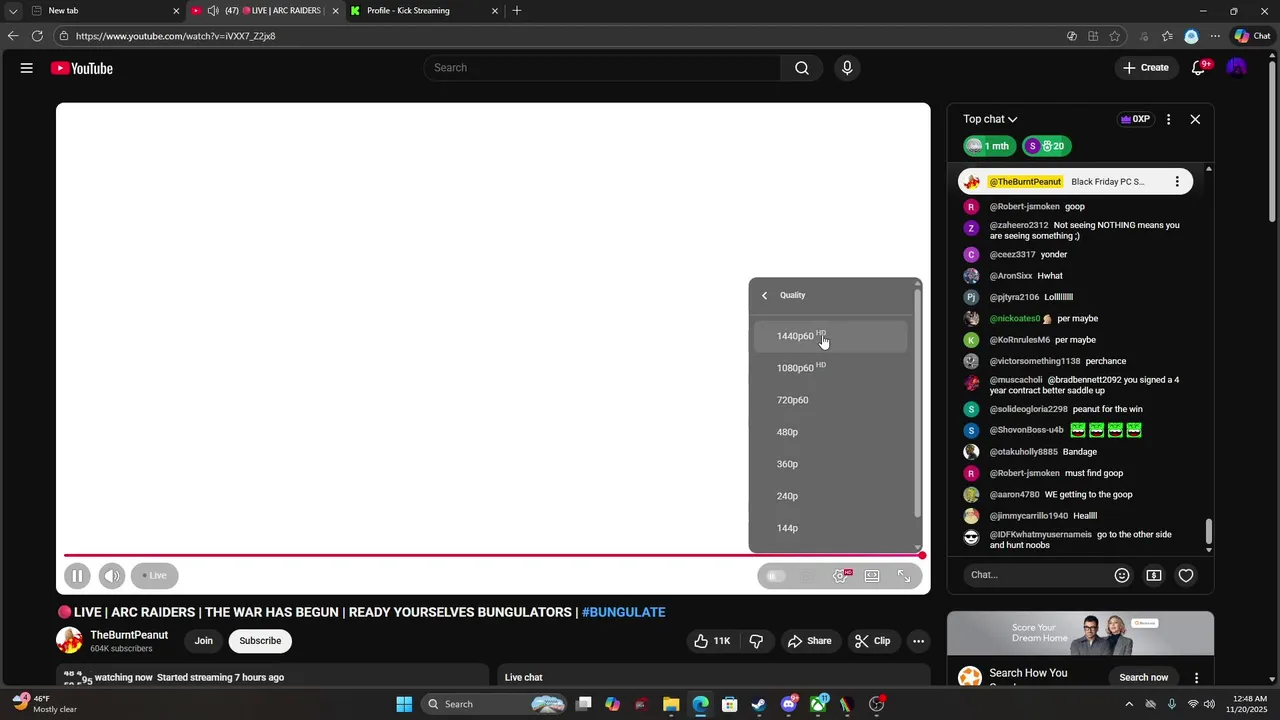Pause the live stream
1280x720 pixels.
click(77, 576)
